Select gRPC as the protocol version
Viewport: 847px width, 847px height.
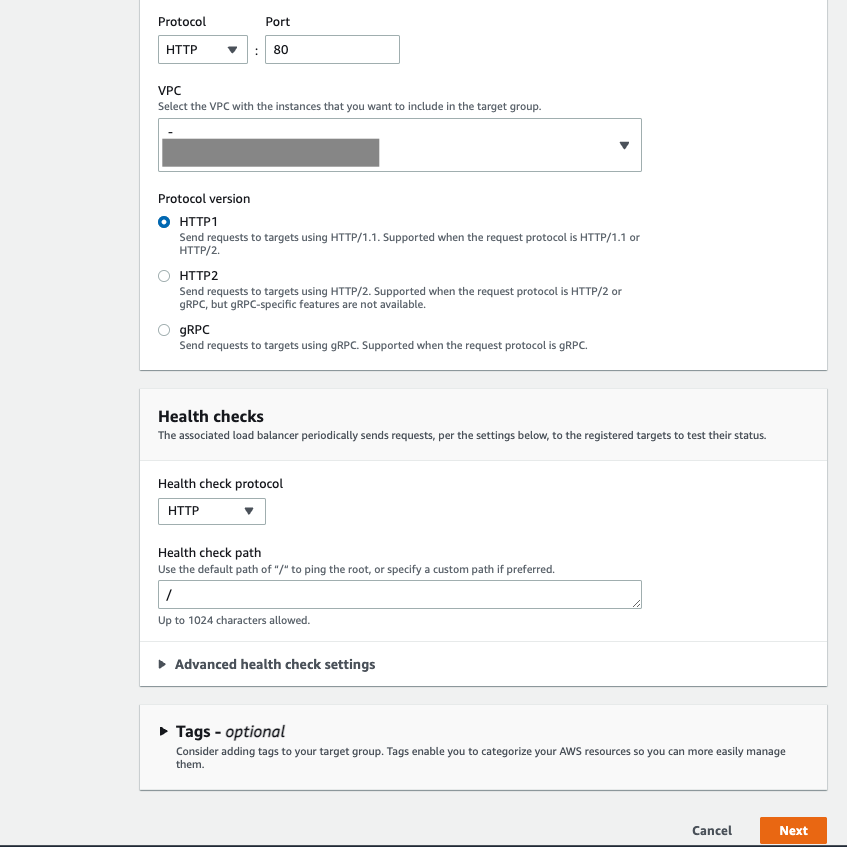164,330
